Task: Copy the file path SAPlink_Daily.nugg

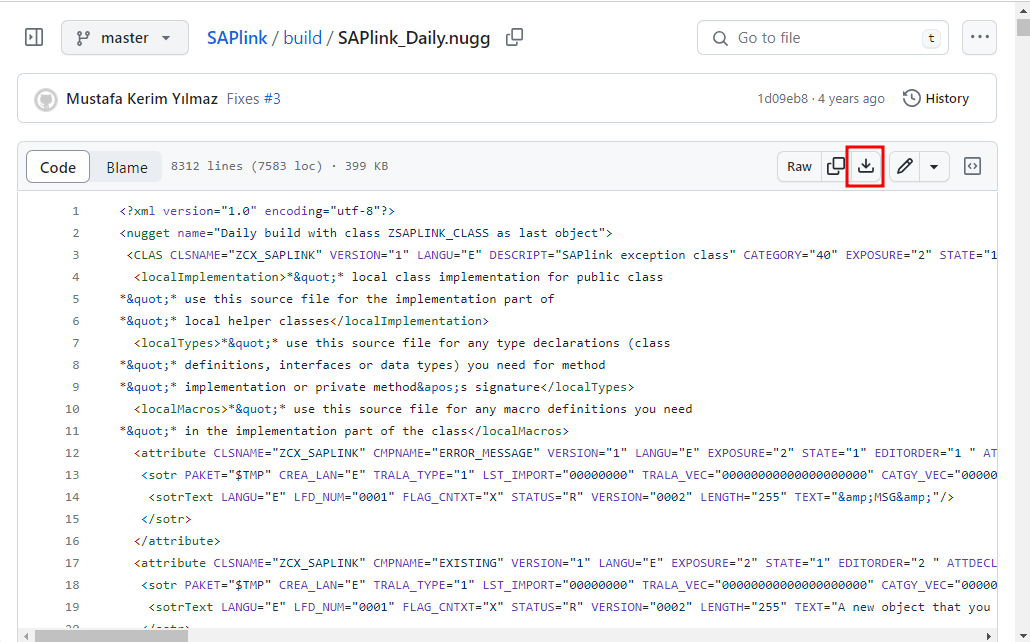Action: coord(514,37)
